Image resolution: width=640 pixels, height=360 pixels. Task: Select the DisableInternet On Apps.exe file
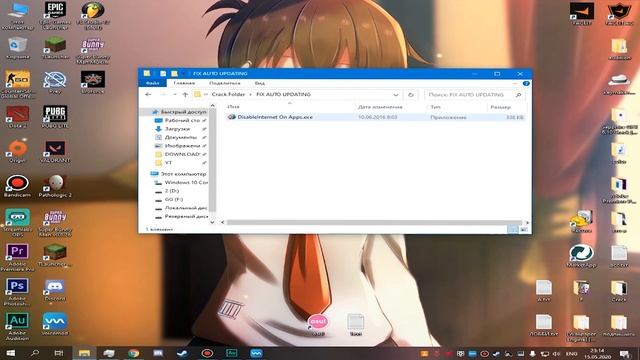[x=375, y=117]
